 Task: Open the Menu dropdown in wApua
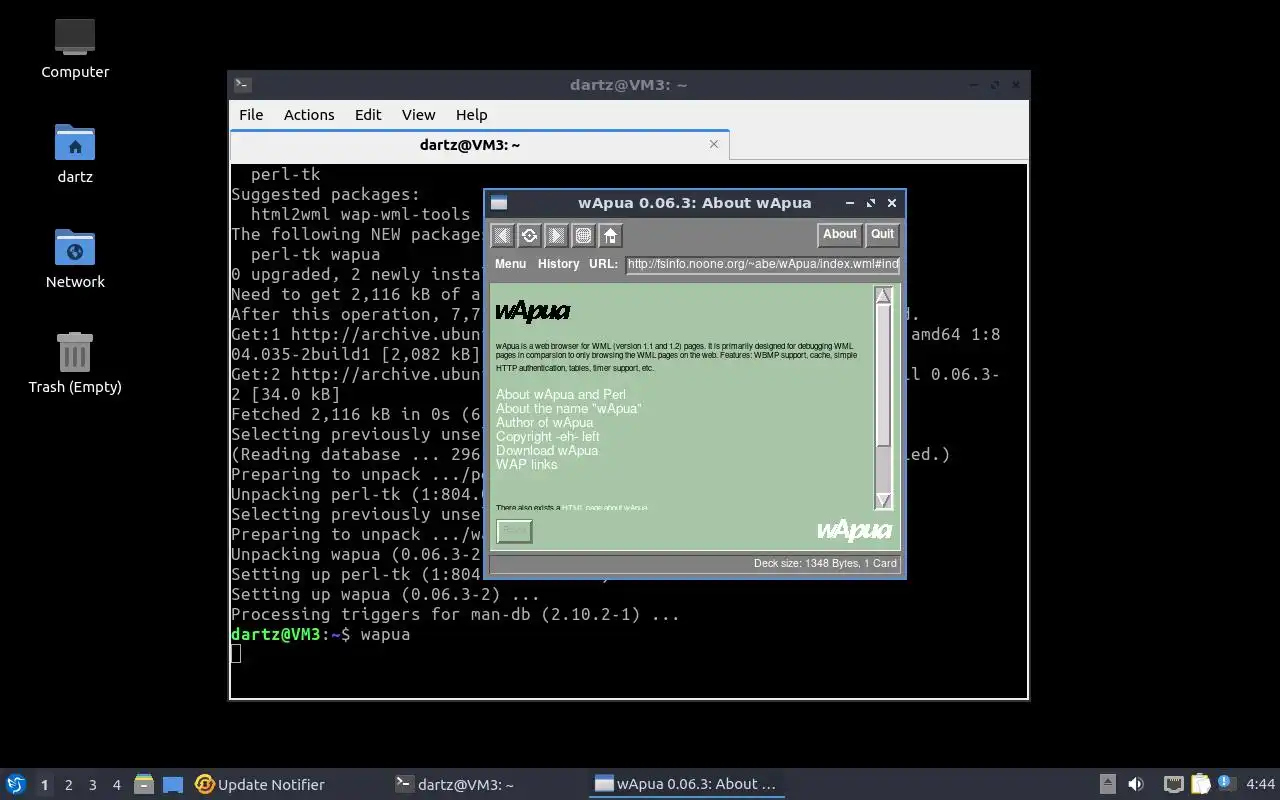[510, 264]
